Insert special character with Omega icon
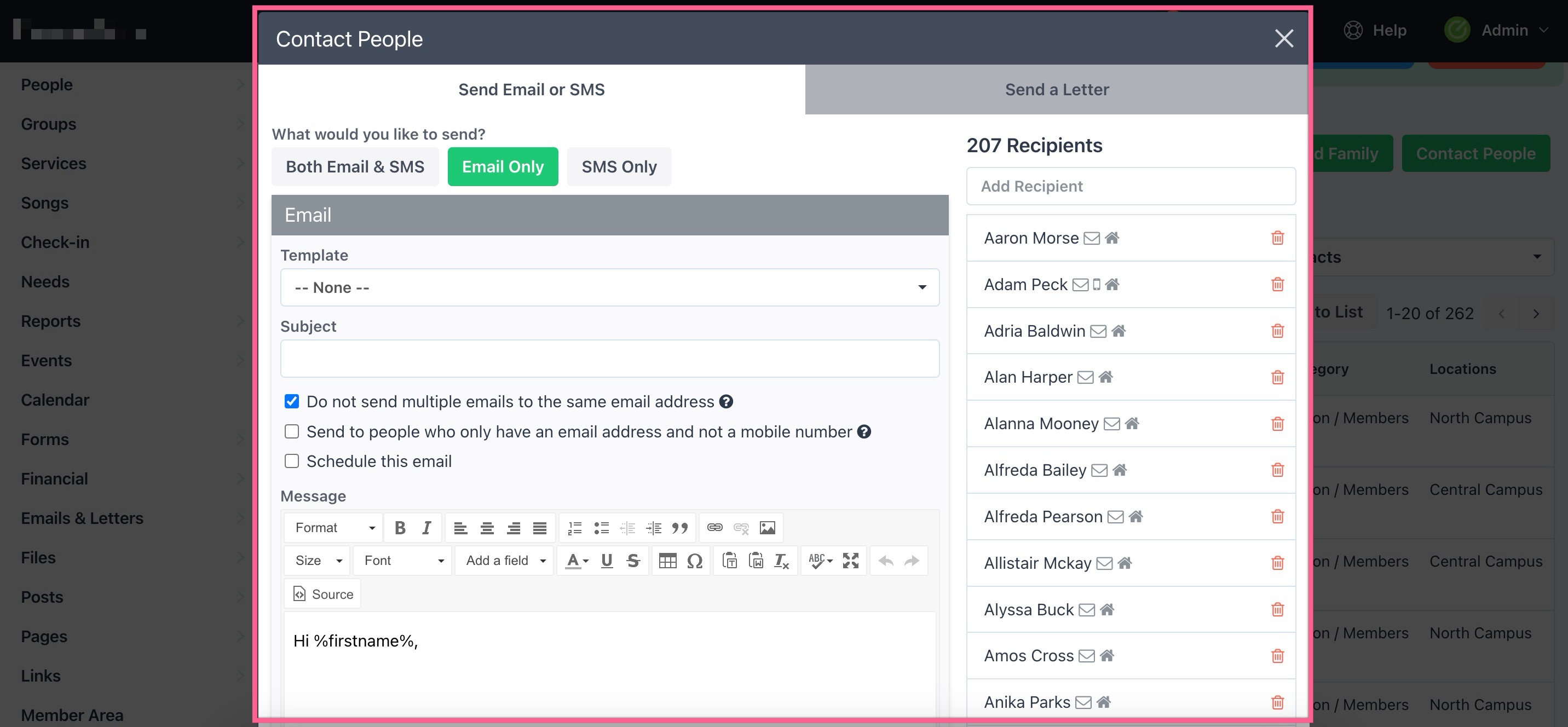1568x727 pixels. 695,561
